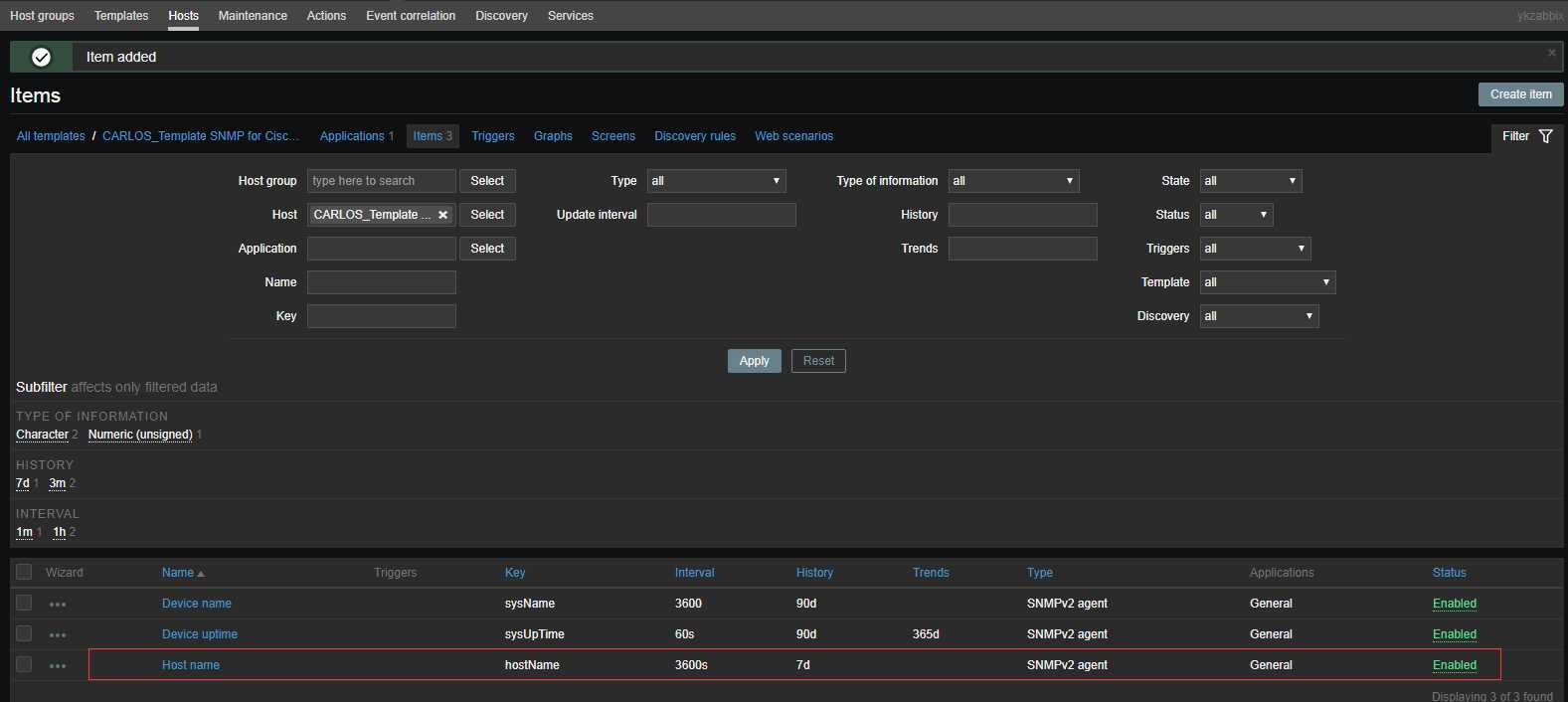Sort items by Type column
The height and width of the screenshot is (702, 1568).
pyautogui.click(x=1040, y=573)
